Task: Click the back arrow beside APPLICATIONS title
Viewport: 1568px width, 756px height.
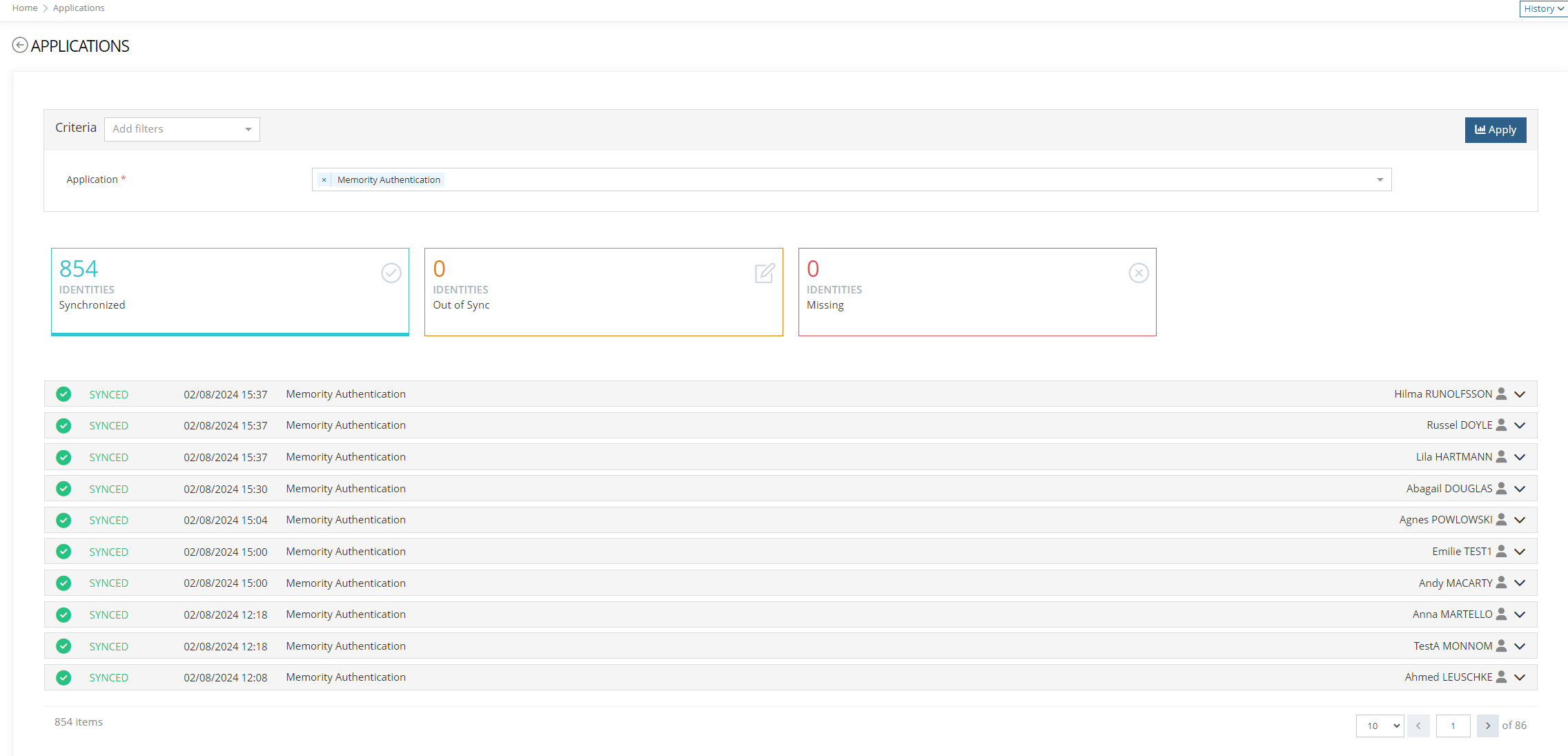Action: (20, 45)
